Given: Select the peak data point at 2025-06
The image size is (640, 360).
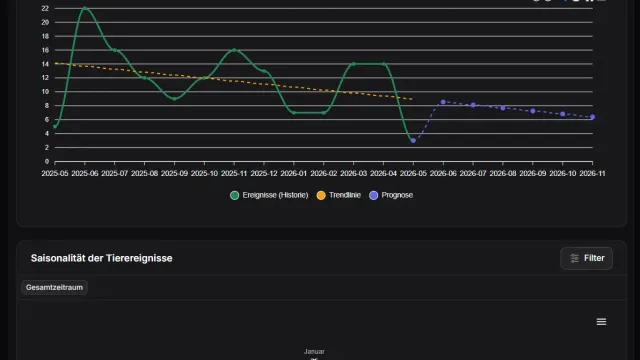Looking at the screenshot, I should [x=84, y=8].
